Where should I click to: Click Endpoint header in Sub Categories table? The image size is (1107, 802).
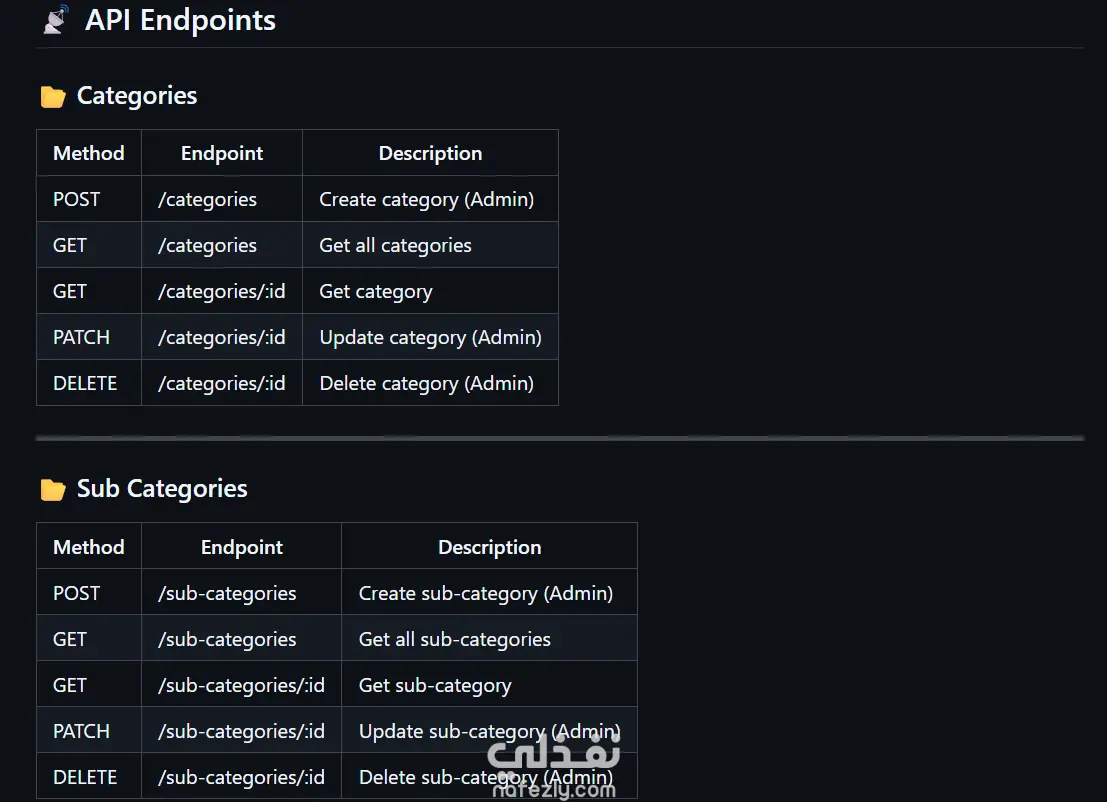tap(242, 547)
